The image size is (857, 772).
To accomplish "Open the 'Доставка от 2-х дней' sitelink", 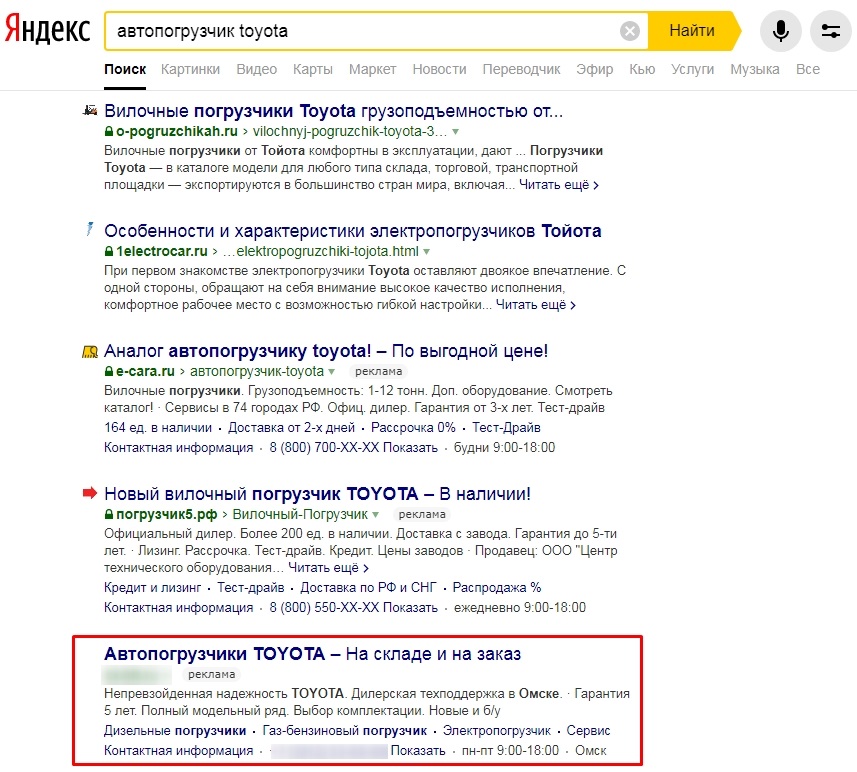I will (291, 427).
